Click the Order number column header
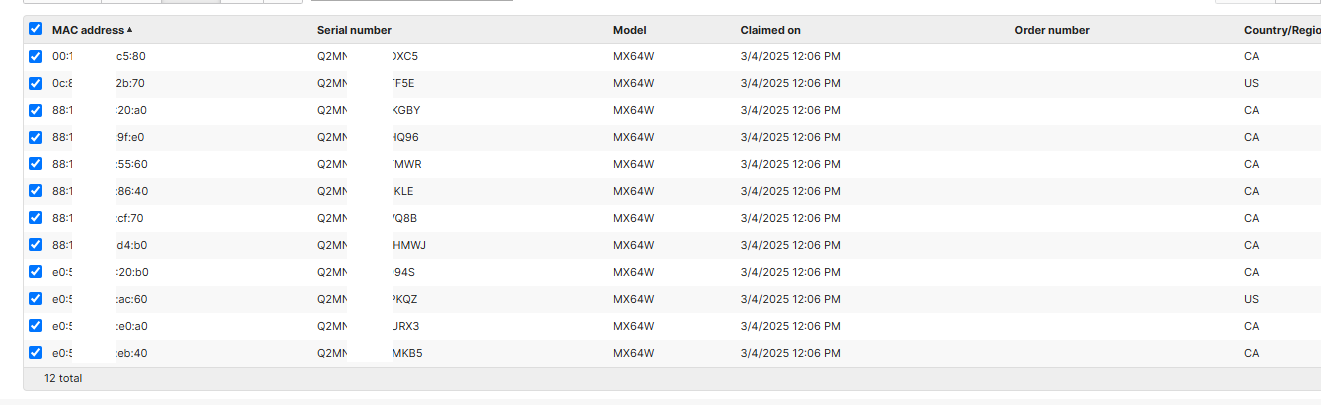1321x405 pixels. tap(1052, 30)
